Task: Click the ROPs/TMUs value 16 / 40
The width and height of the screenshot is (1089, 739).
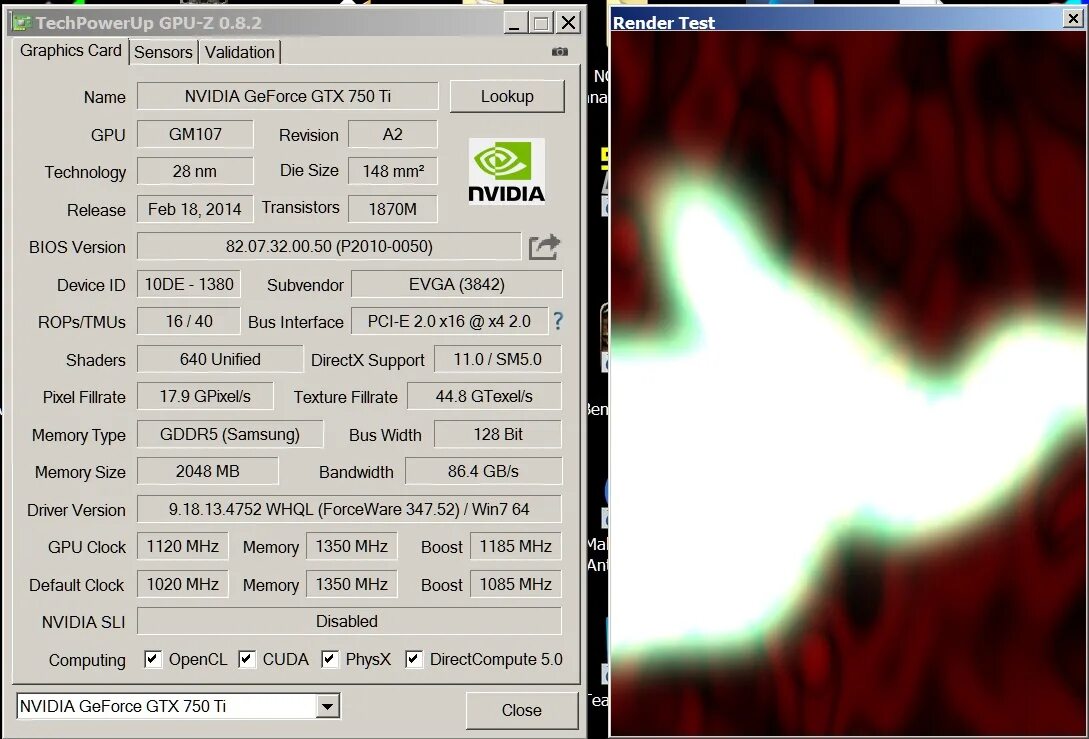Action: coord(189,322)
